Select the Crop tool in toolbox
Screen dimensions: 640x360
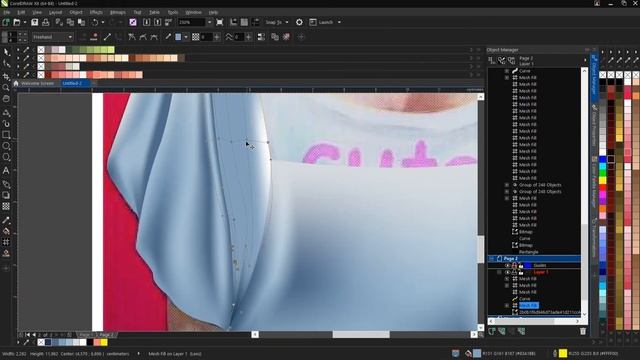click(6, 76)
